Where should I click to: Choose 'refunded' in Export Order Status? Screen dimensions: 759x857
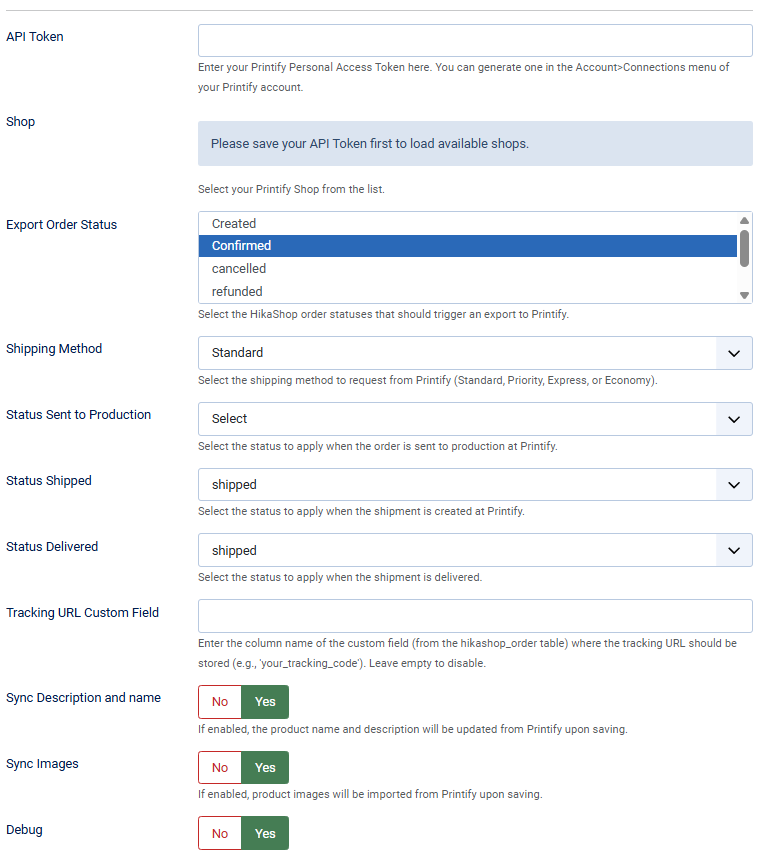click(x=467, y=292)
